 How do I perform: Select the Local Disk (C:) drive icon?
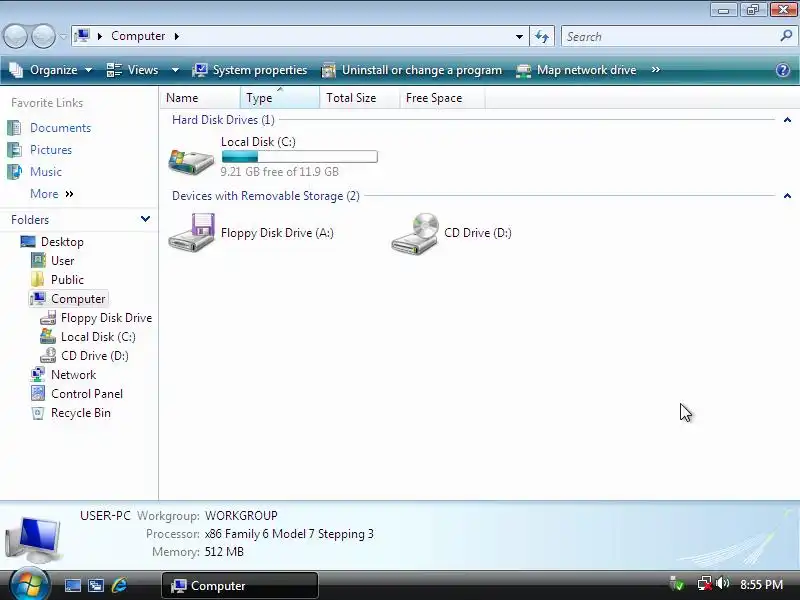pos(191,161)
